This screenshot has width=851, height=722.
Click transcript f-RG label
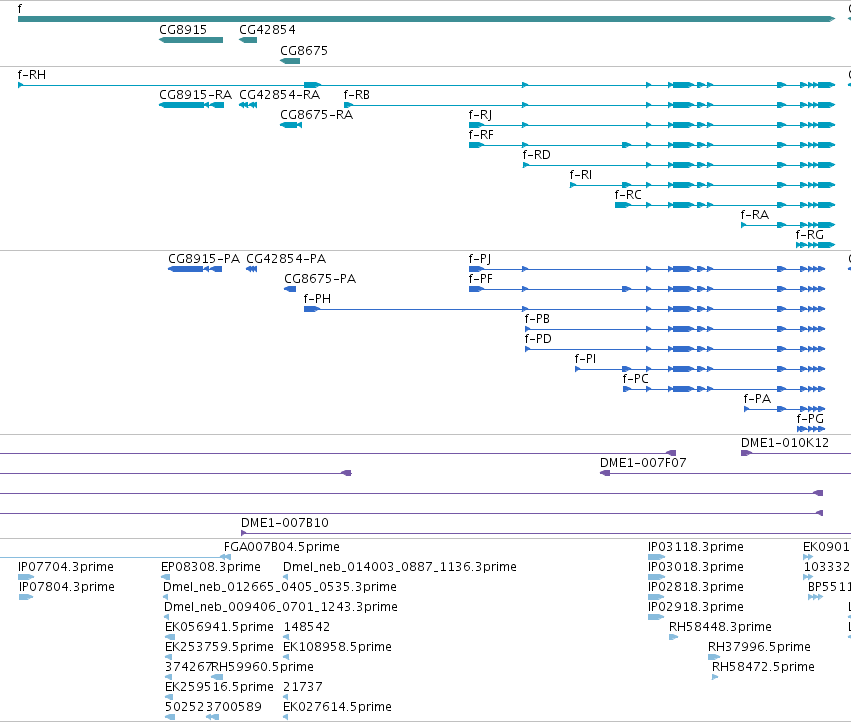click(809, 235)
